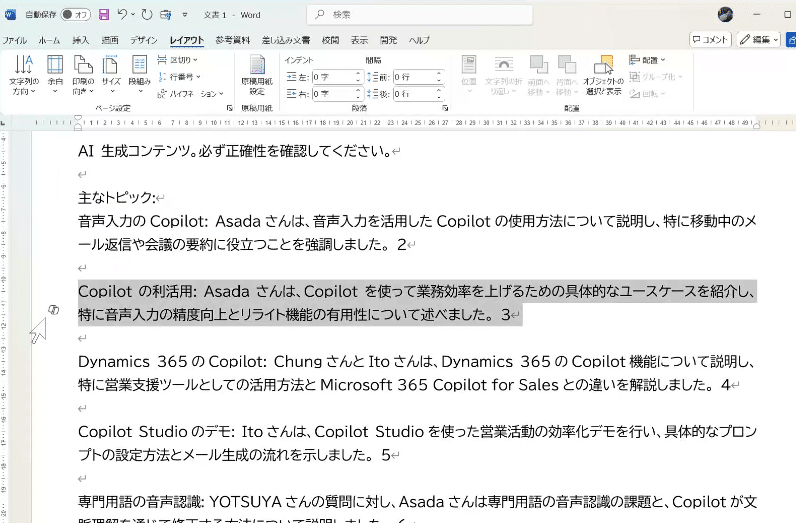Viewport: 796px width, 523px height.
Task: Click the 背面へ移動 send backward icon
Action: 567,75
